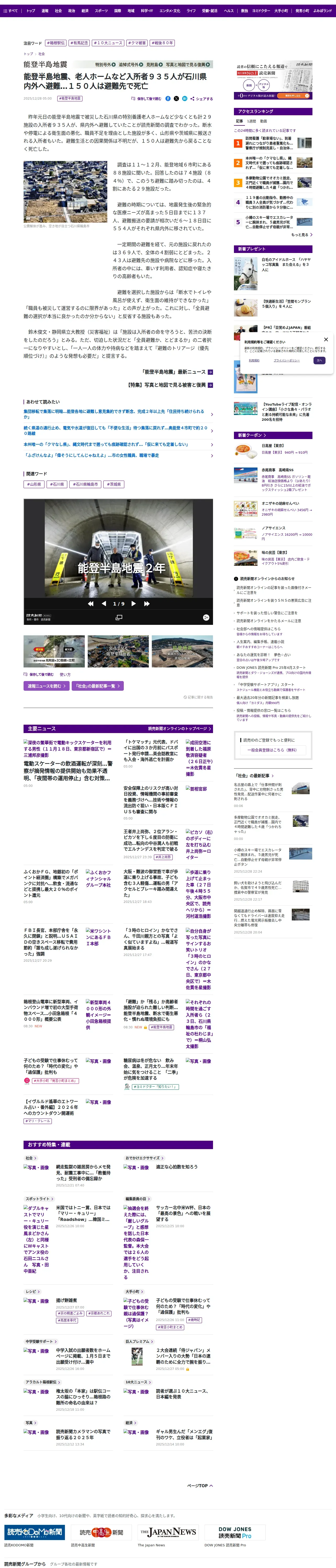Open ranking article number 3 about 多摩動物公園
336x1568 pixels.
[x=273, y=183]
